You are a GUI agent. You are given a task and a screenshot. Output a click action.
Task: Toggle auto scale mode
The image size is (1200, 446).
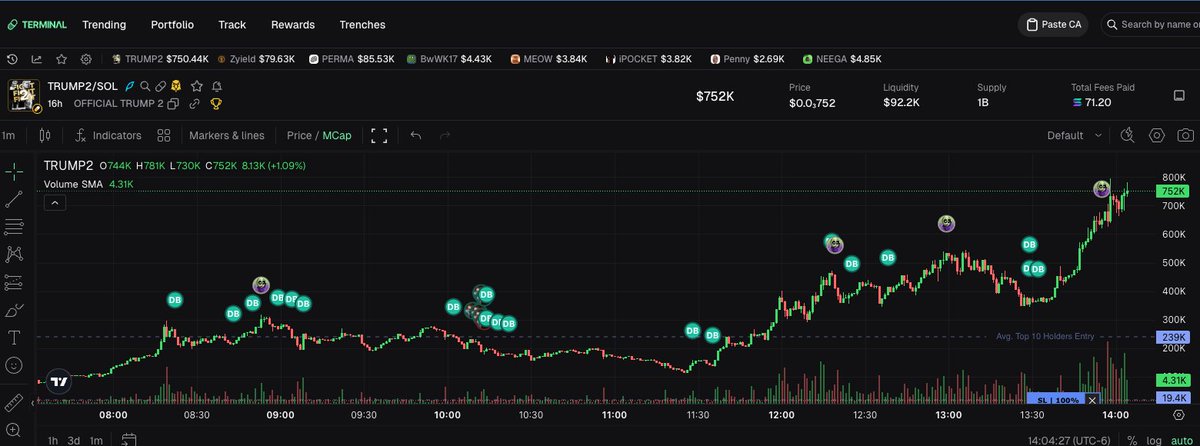[x=1180, y=440]
